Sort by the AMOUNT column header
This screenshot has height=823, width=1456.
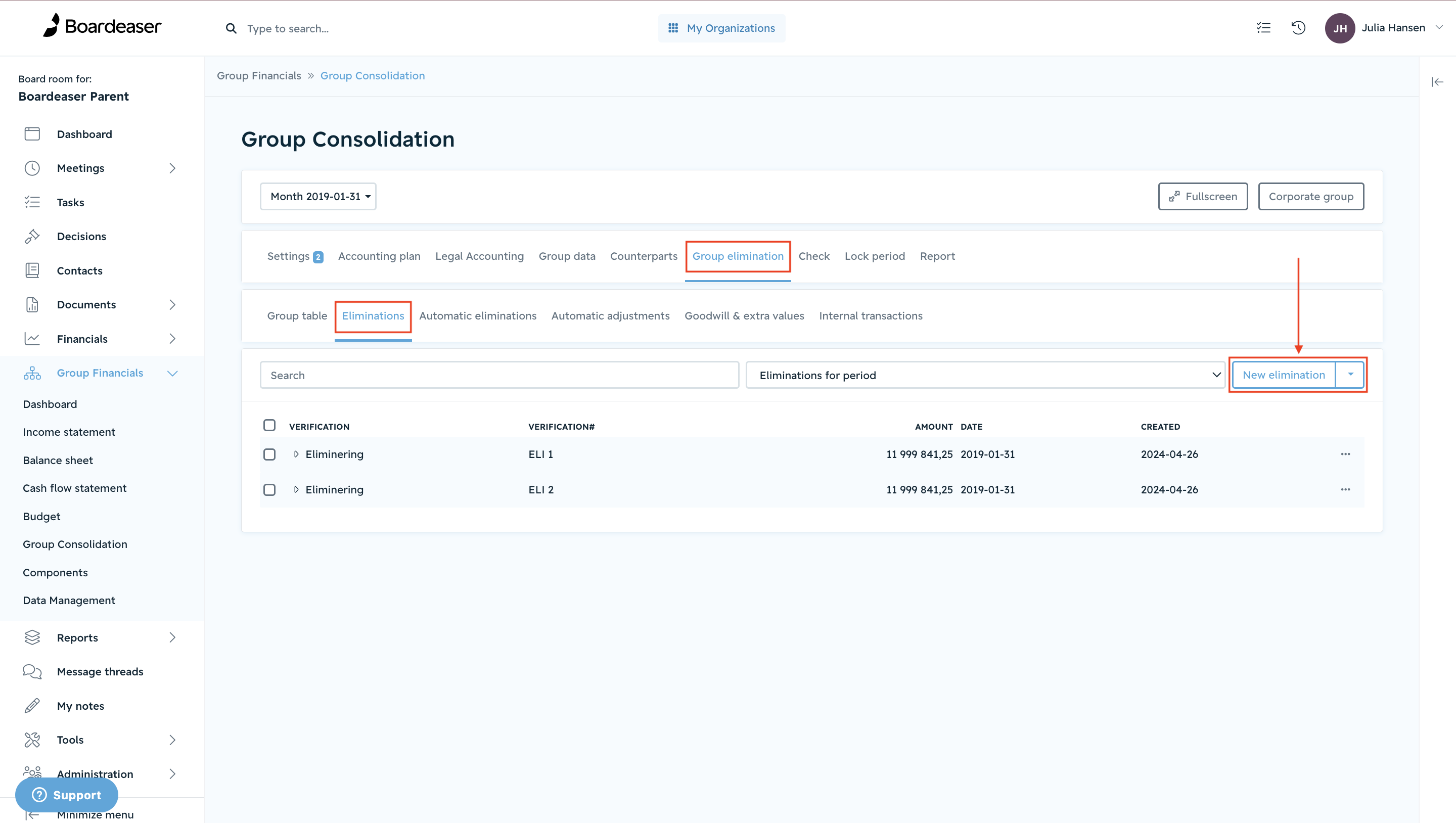coord(934,427)
